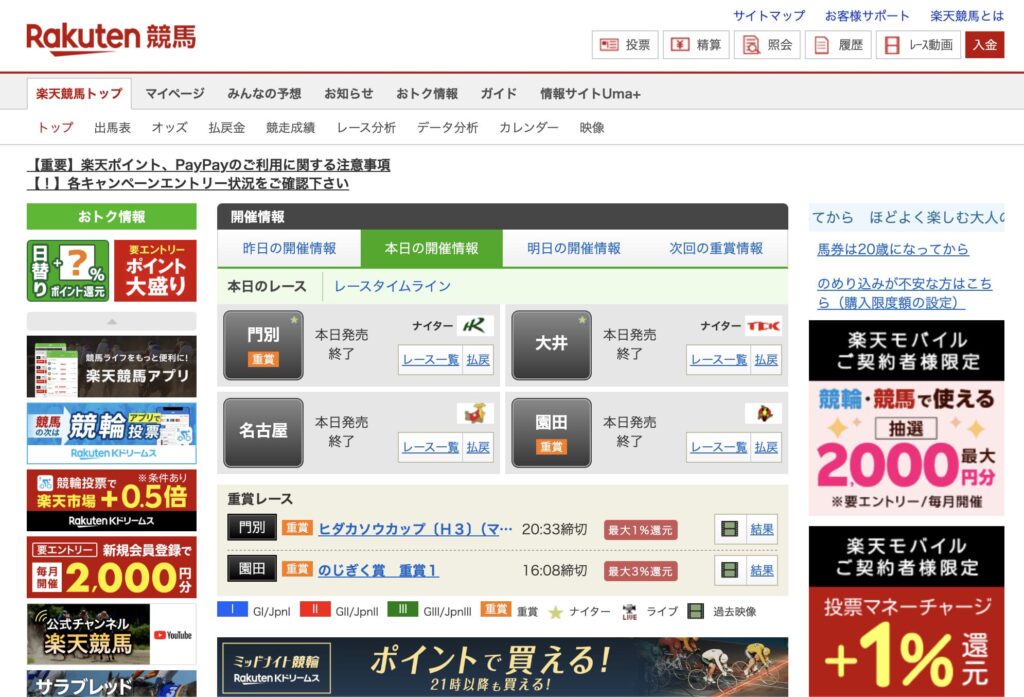Viewport: 1024px width, 697px height.
Task: Play past video for ヒダカソウカップ race
Action: click(729, 529)
